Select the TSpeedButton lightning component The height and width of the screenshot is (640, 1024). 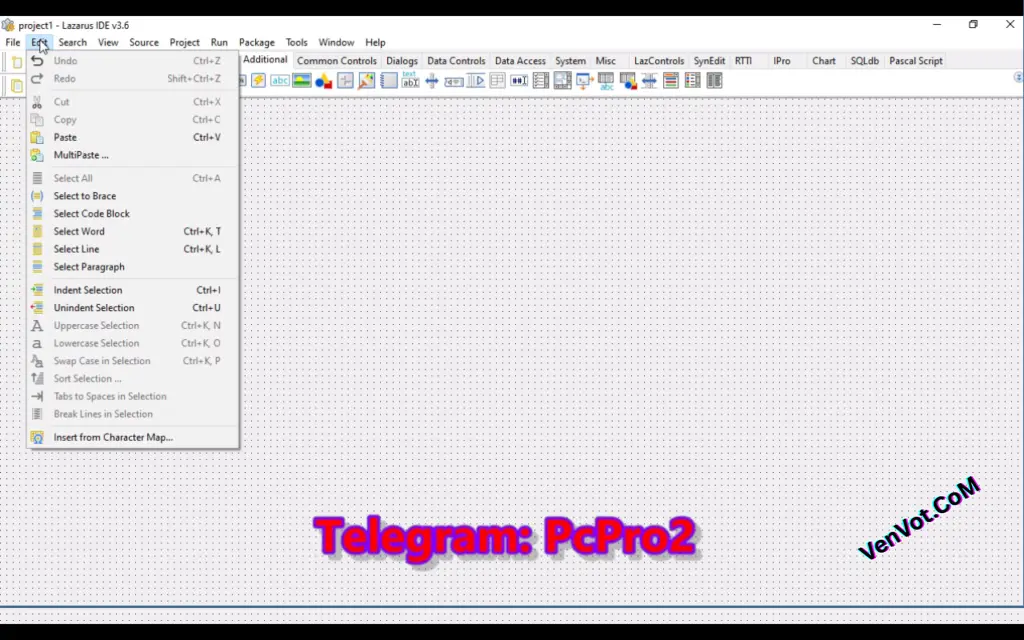click(259, 80)
